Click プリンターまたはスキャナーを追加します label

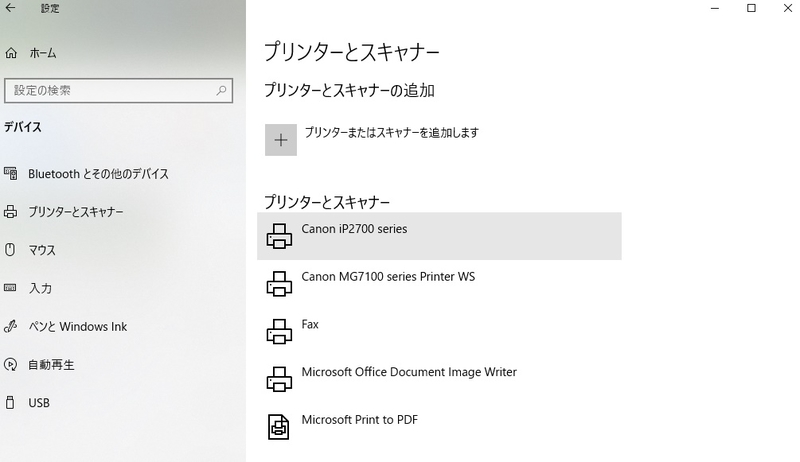pyautogui.click(x=391, y=133)
